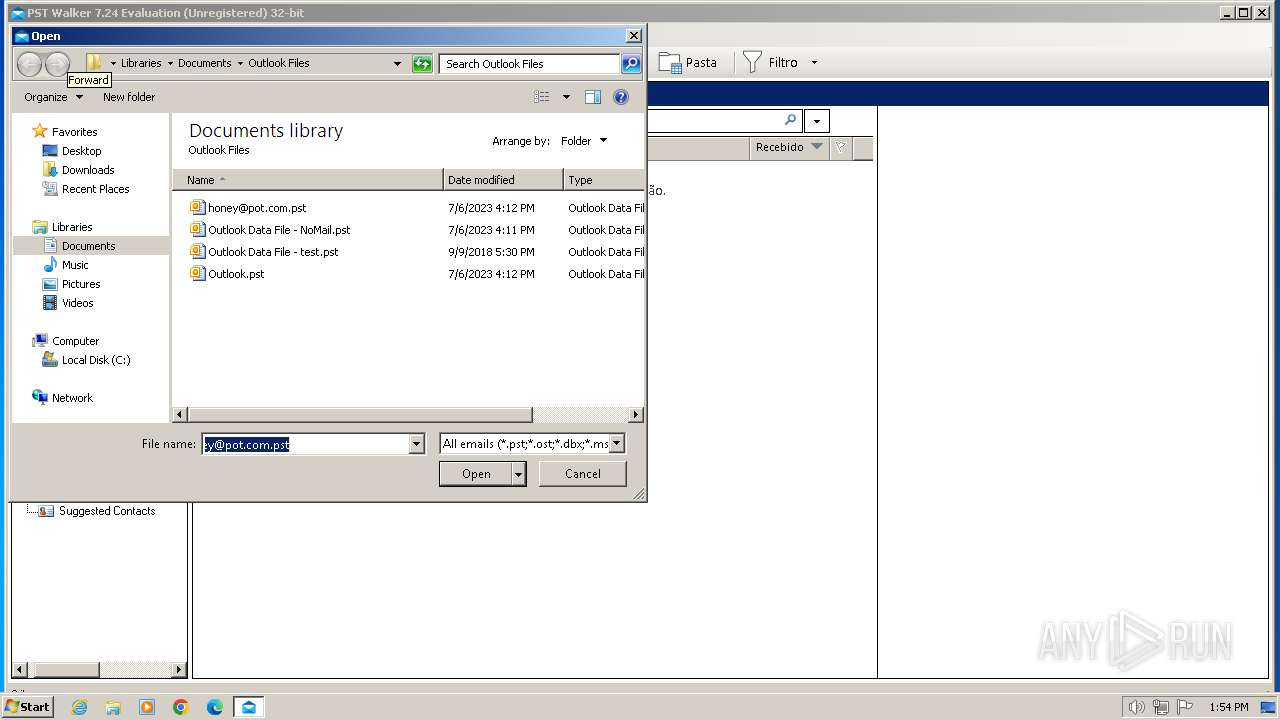The height and width of the screenshot is (720, 1280).
Task: Click the volume speaker tray icon
Action: click(x=1136, y=707)
